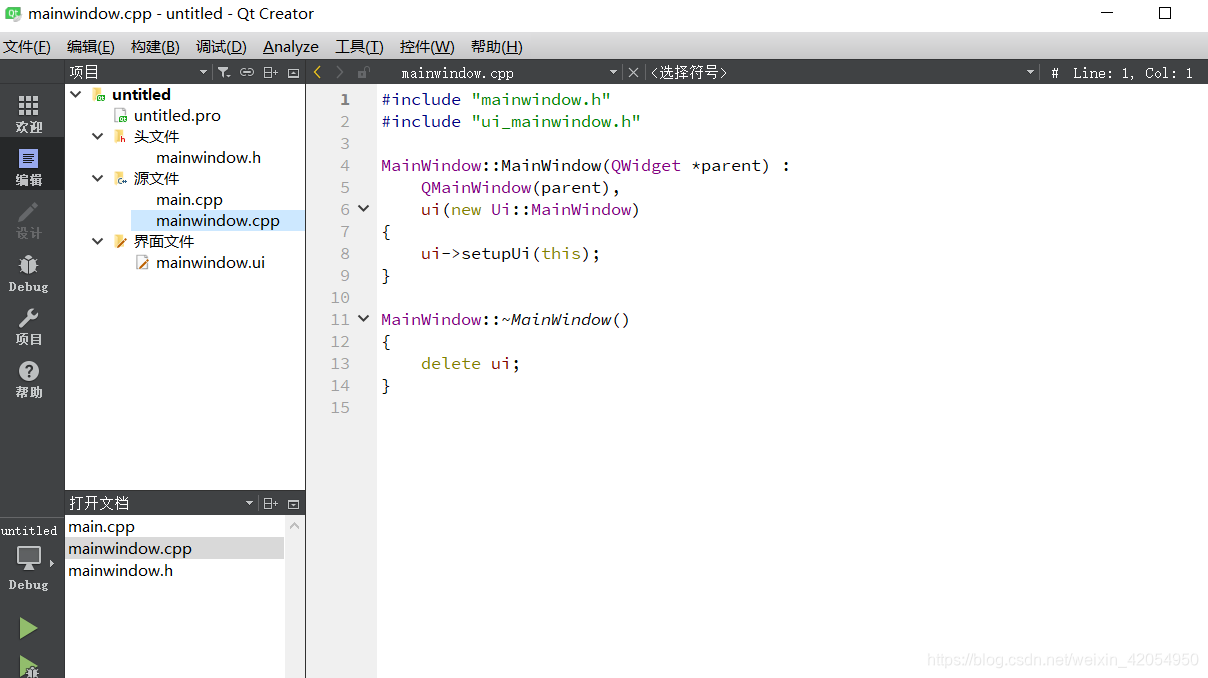Close mainwindow.cpp document with the X
The image size is (1208, 678).
[633, 72]
